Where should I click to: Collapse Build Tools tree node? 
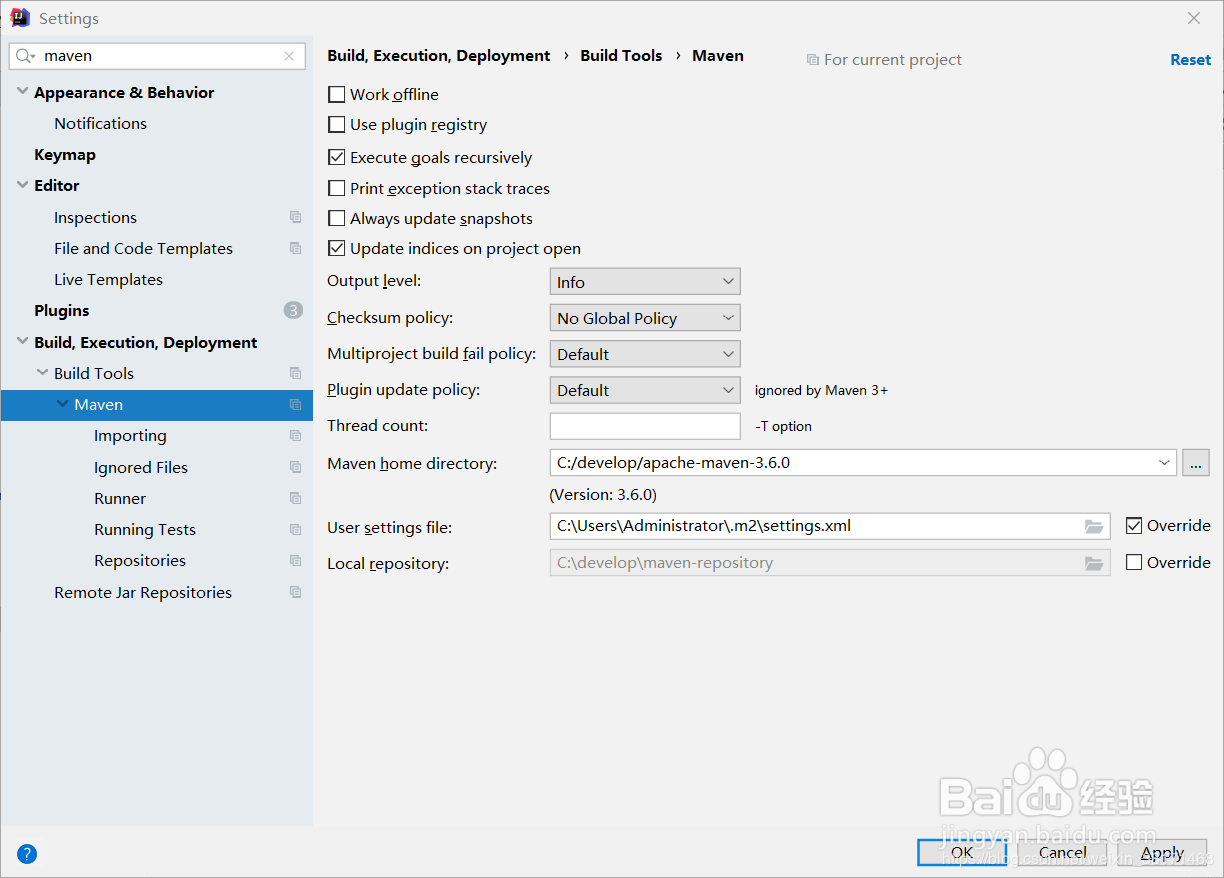pos(42,373)
